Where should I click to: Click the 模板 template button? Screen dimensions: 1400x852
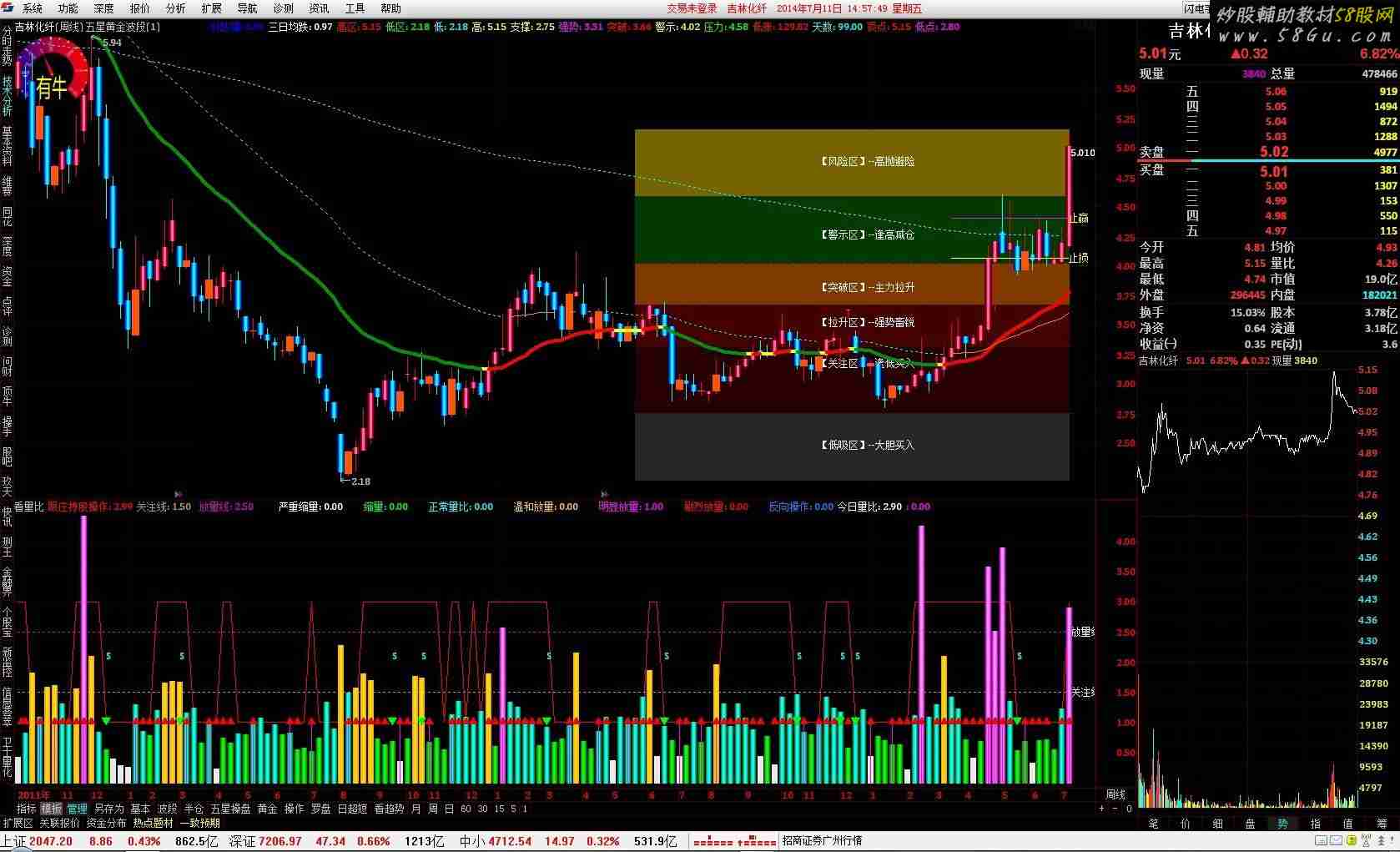tap(52, 809)
